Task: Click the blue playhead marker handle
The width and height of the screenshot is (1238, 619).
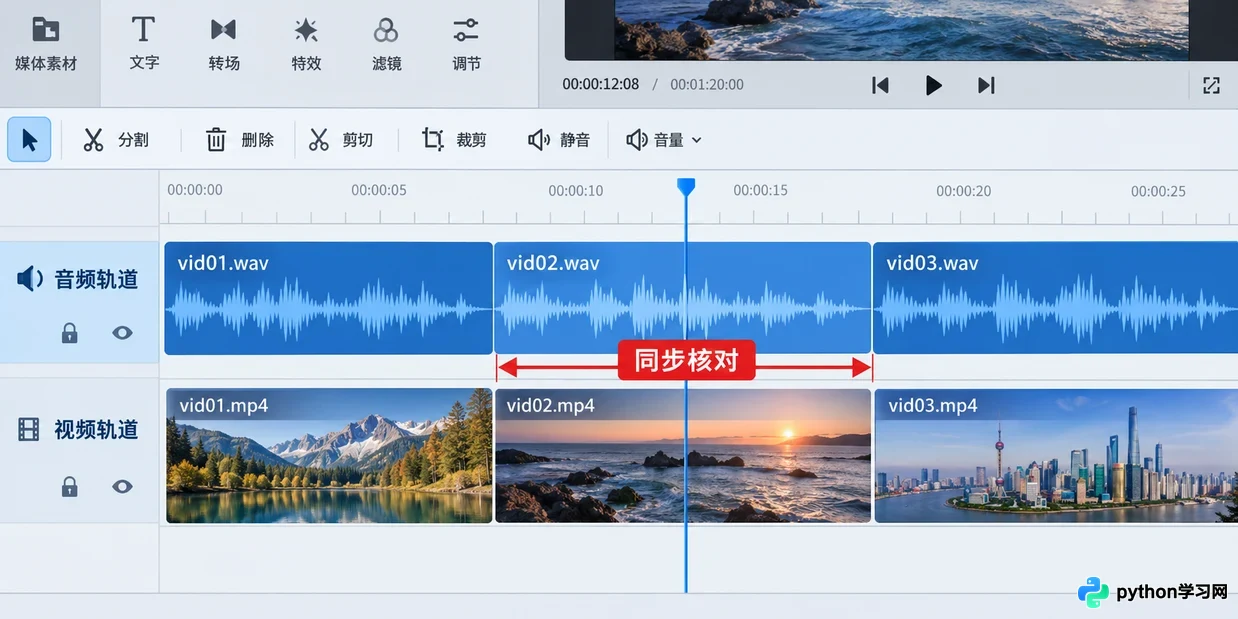Action: pos(686,187)
